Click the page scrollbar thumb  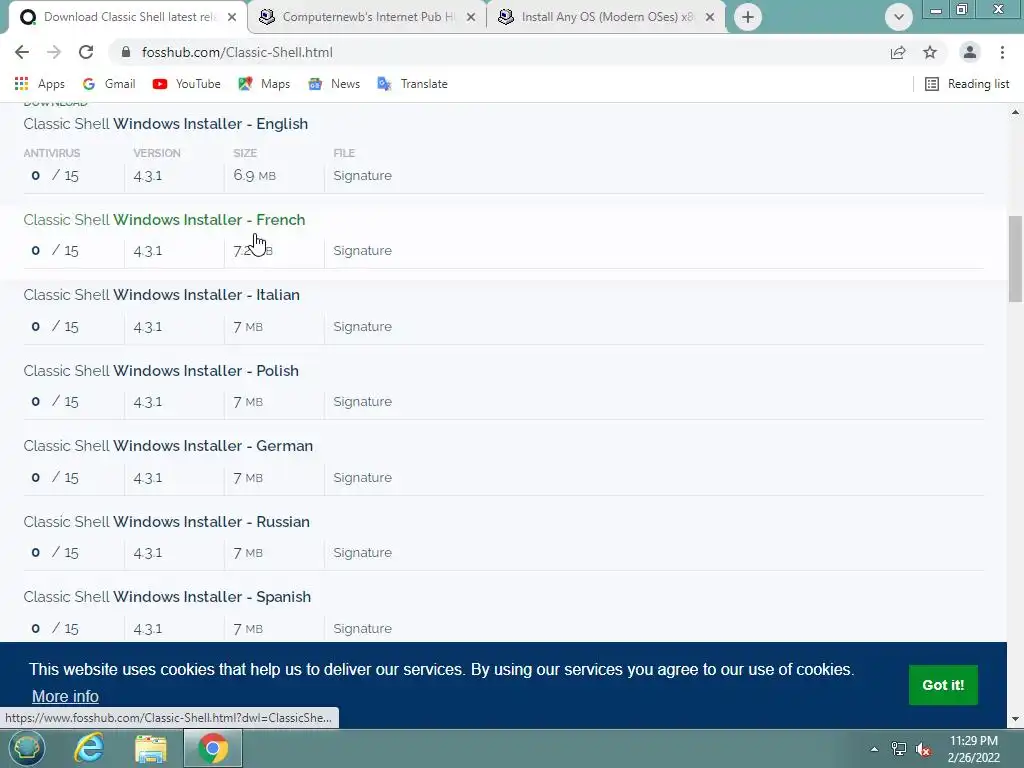point(1016,259)
